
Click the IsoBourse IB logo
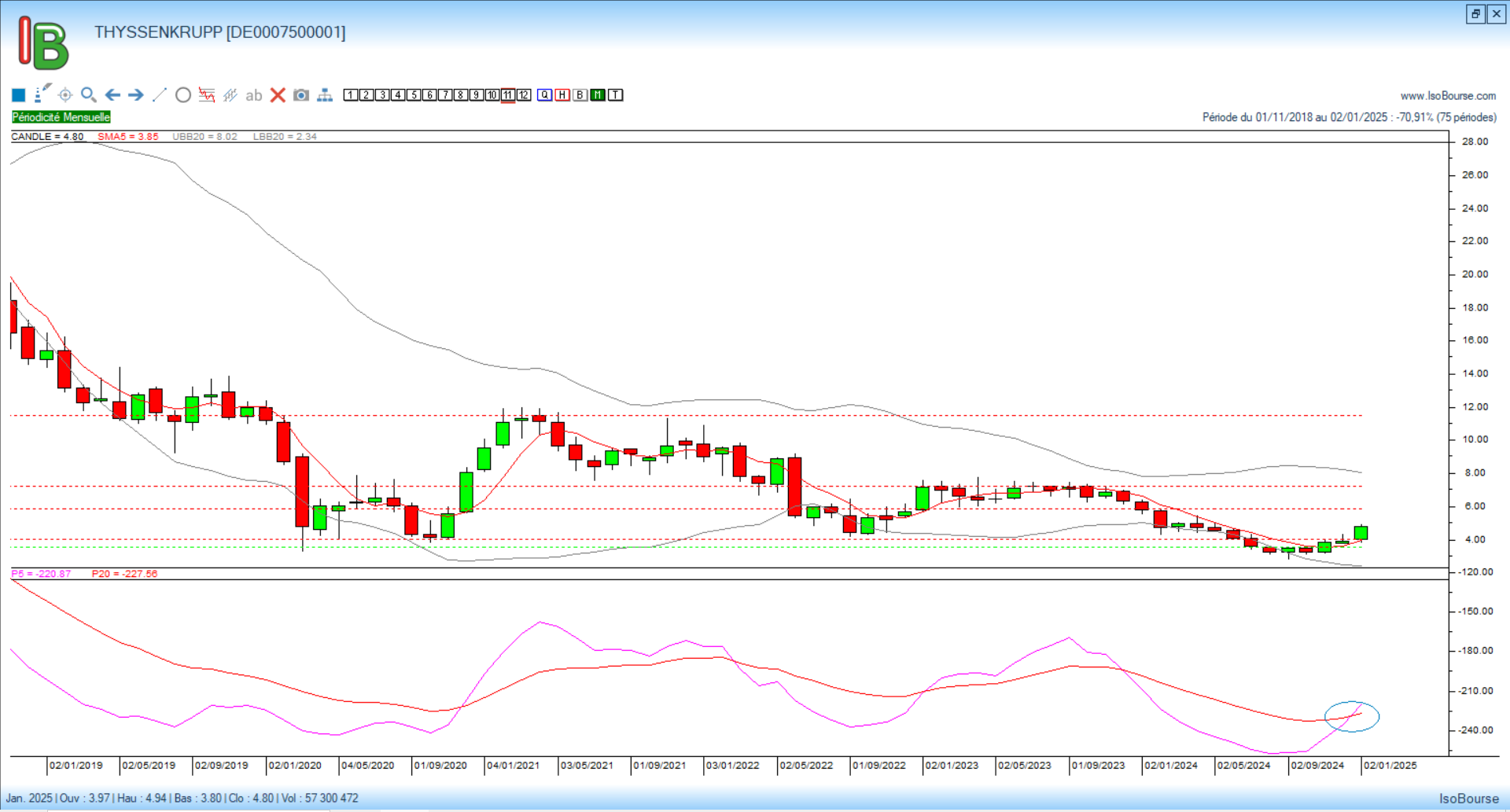pyautogui.click(x=43, y=43)
